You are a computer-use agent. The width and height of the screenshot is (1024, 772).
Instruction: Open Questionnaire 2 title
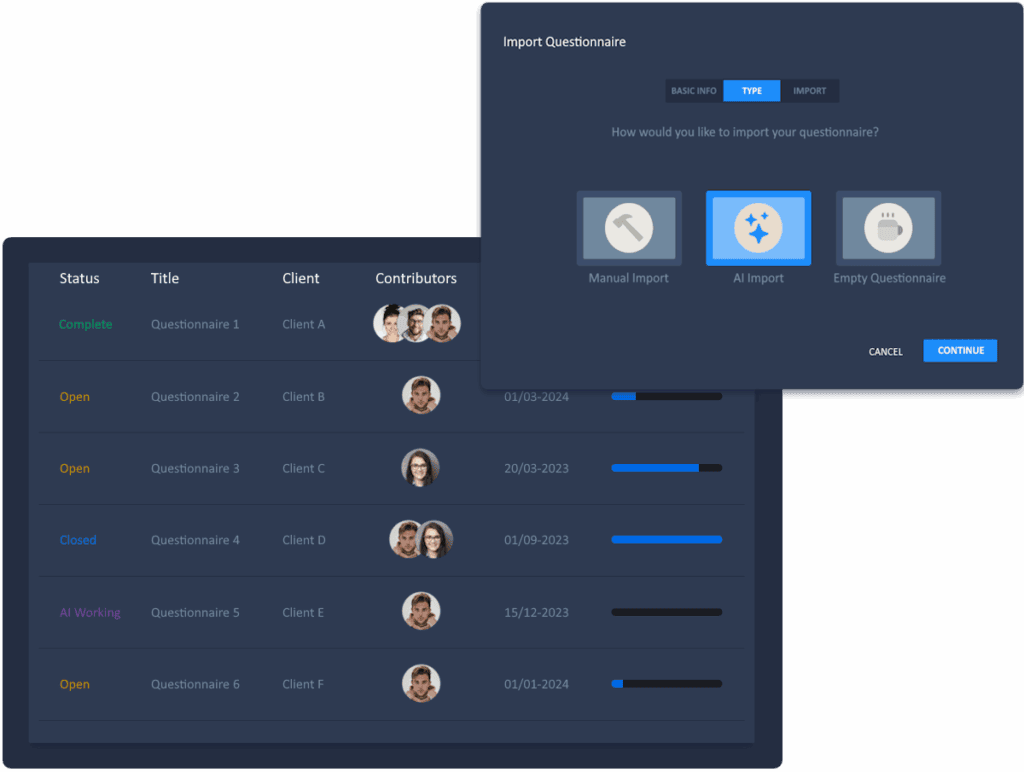195,396
